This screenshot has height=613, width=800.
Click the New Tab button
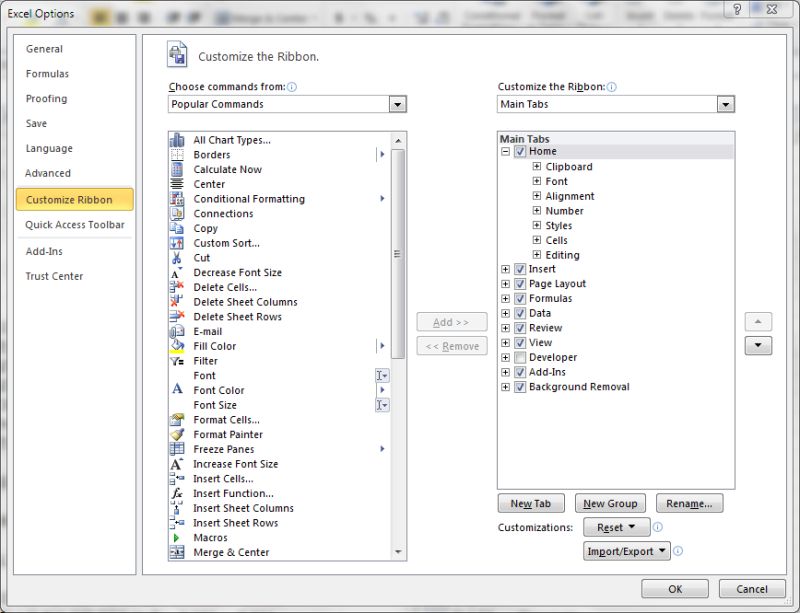(x=529, y=503)
